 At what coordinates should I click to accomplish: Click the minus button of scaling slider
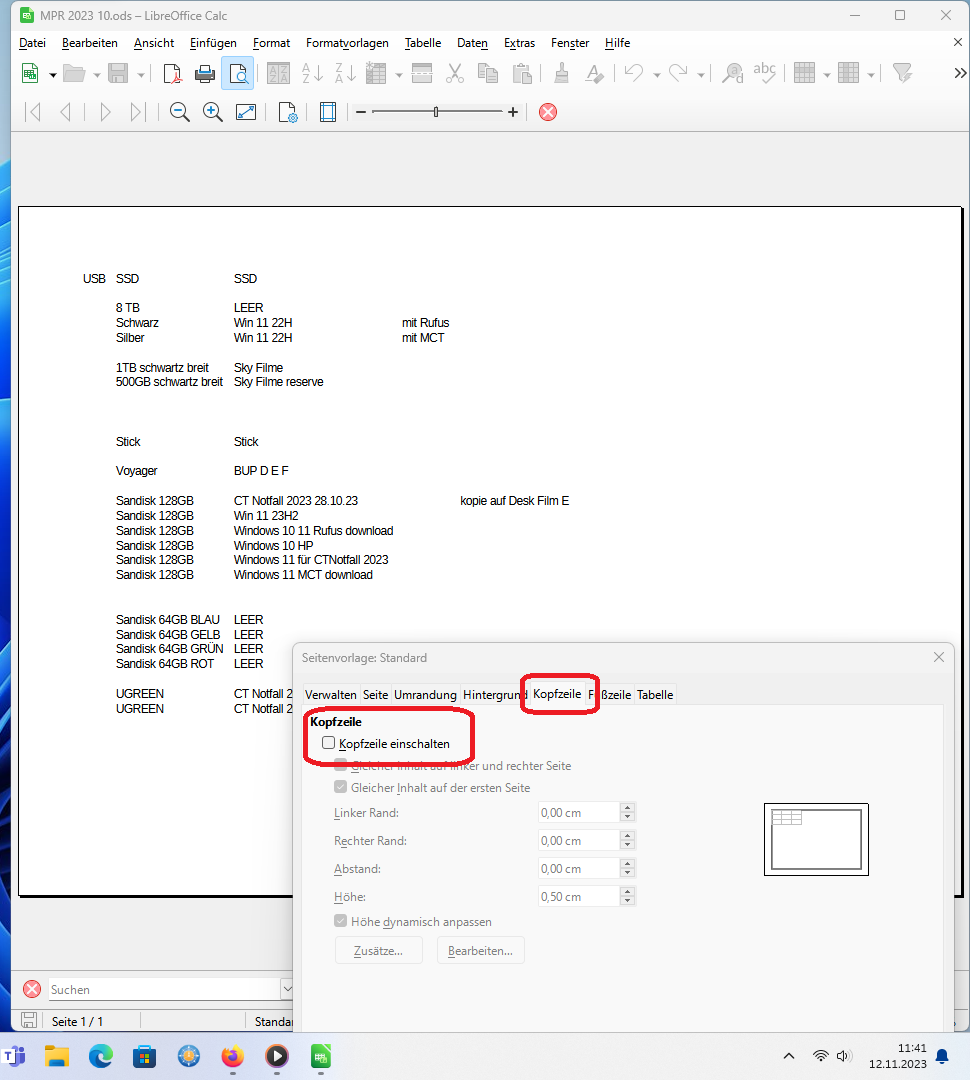pyautogui.click(x=361, y=112)
